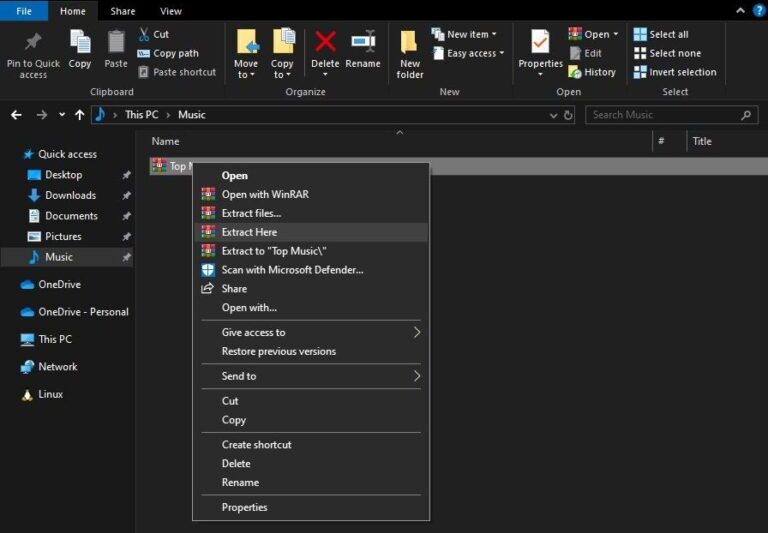Viewport: 768px width, 533px height.
Task: Click the Copy icon in Clipboard group
Action: click(x=80, y=42)
